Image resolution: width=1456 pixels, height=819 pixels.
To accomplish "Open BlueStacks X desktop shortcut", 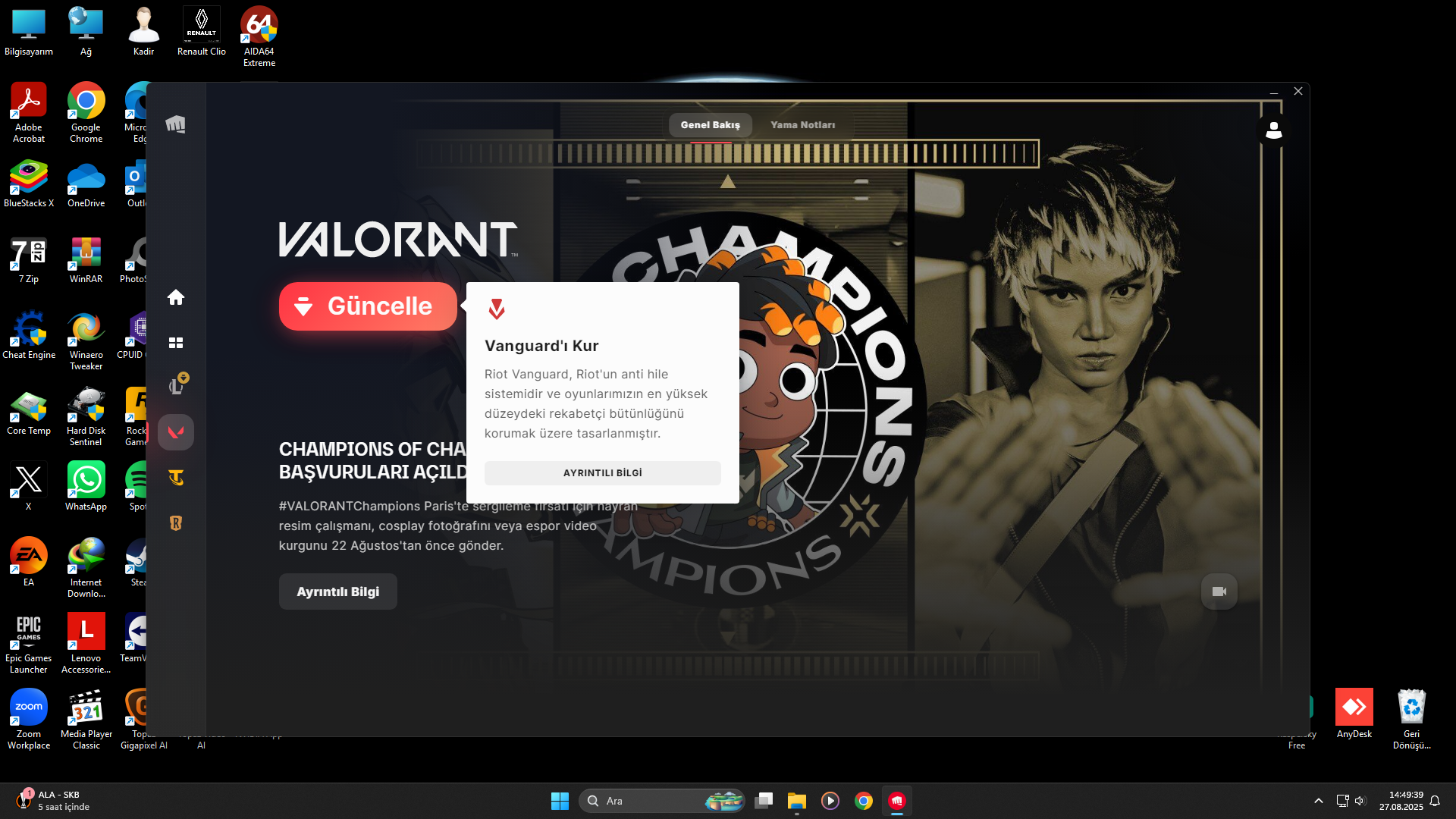I will point(29,184).
